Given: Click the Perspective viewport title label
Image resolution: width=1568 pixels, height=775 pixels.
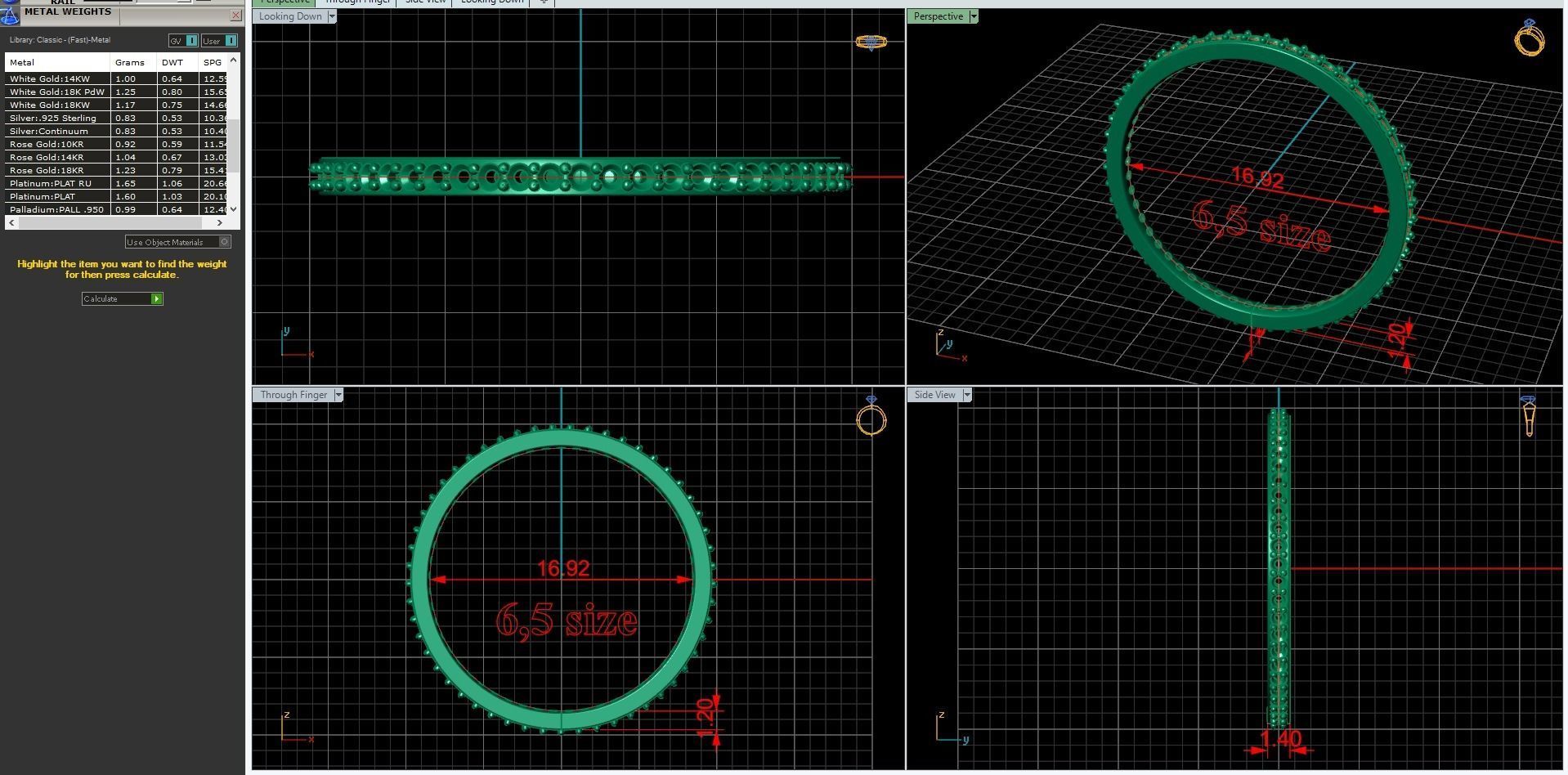Looking at the screenshot, I should pos(939,16).
